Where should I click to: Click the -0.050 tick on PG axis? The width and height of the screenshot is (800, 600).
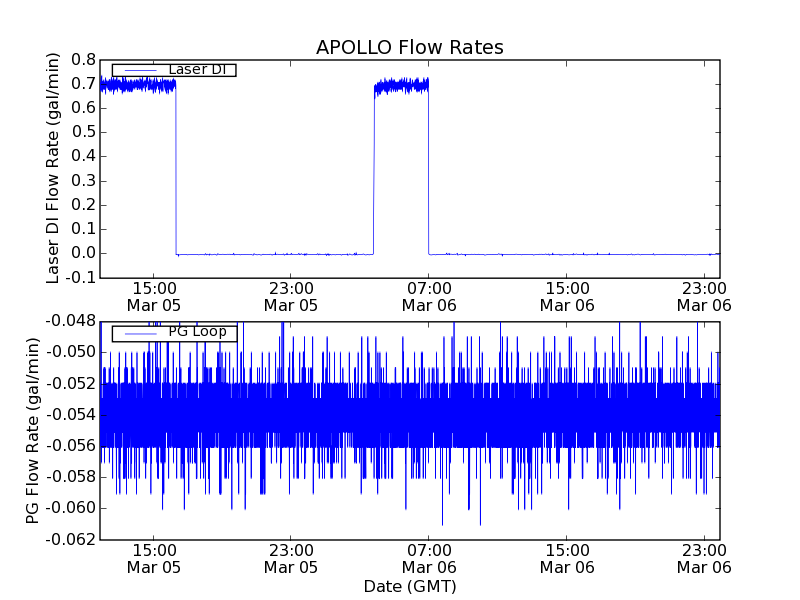click(x=70, y=352)
